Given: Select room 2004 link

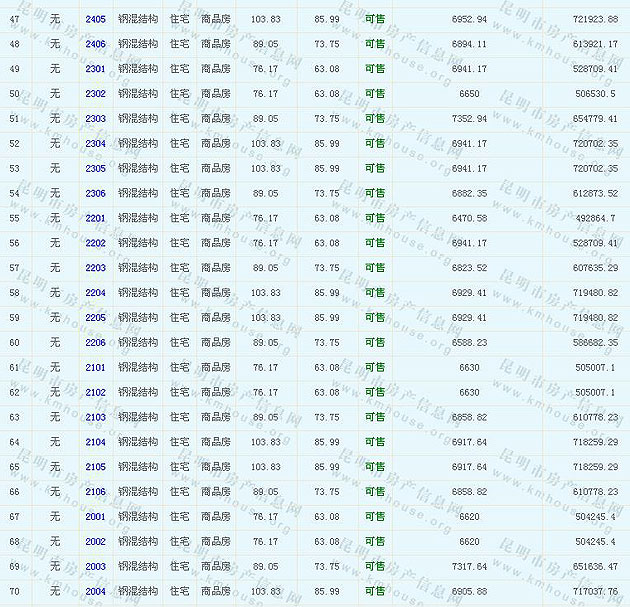Looking at the screenshot, I should [x=95, y=592].
